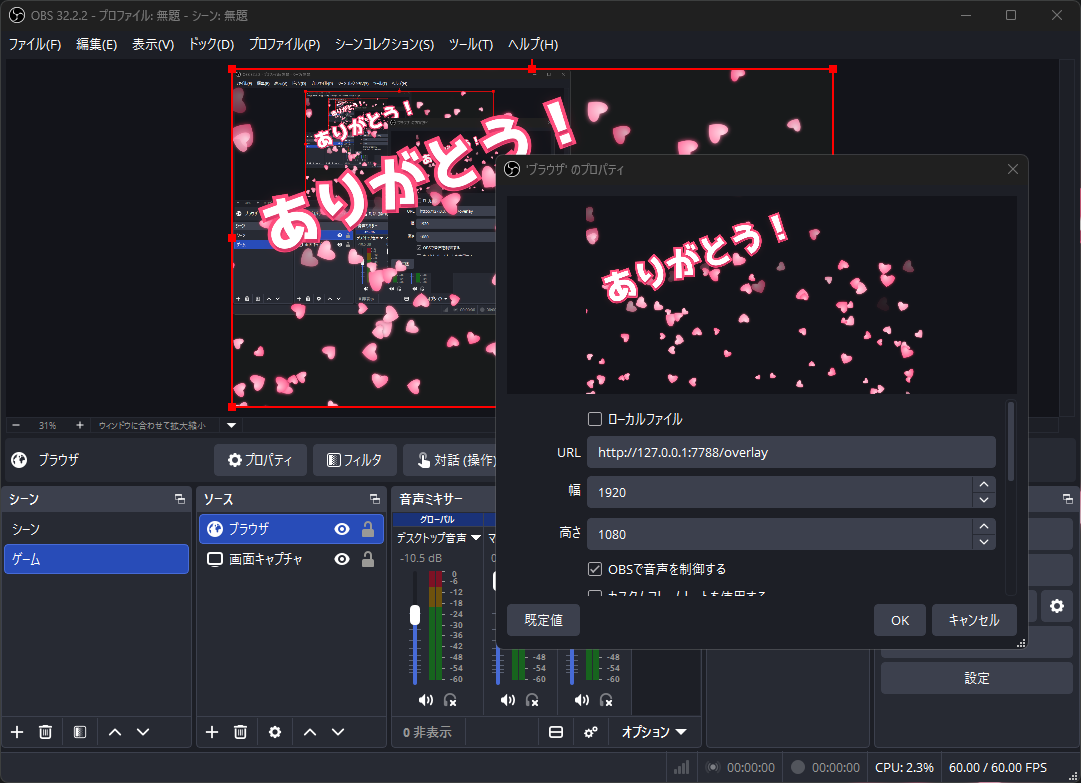1081x783 pixels.
Task: Click the 幅 width field showing 1920
Action: (779, 492)
